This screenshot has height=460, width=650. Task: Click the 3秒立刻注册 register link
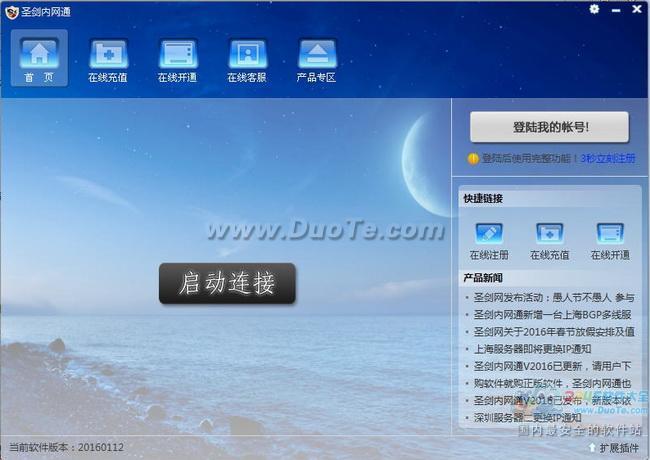coord(608,158)
